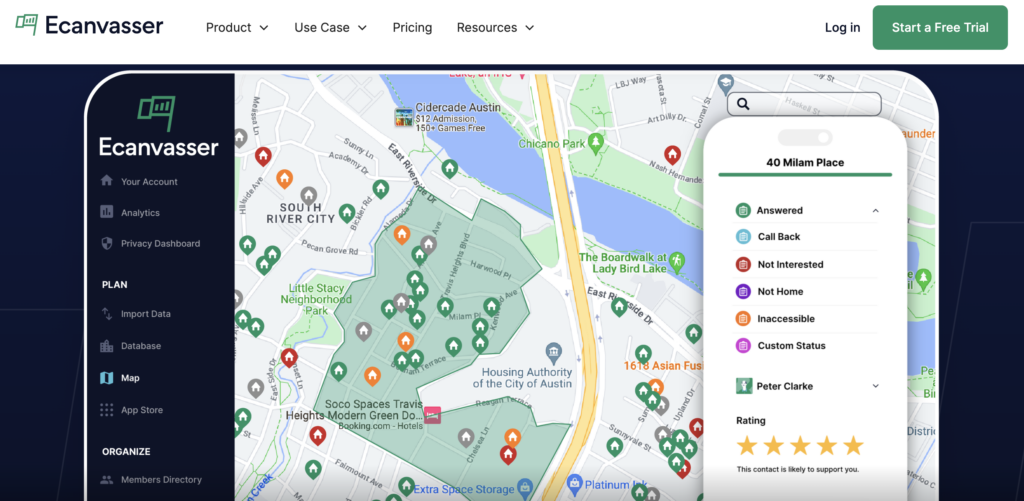Select the Map icon in sidebar
This screenshot has width=1024, height=501.
(106, 378)
